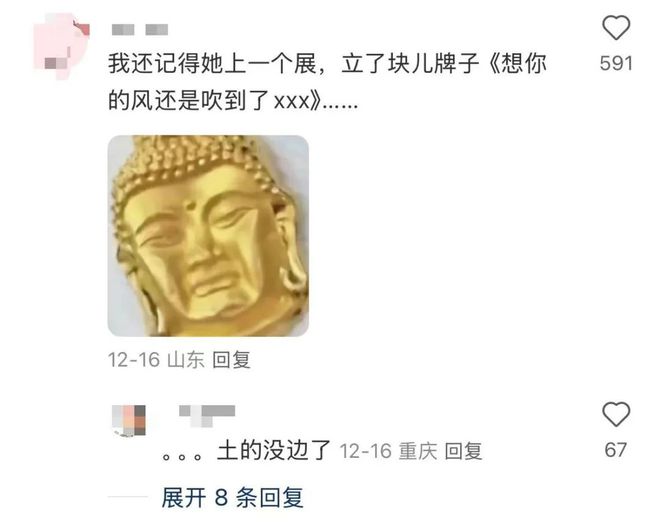The height and width of the screenshot is (524, 660).
Task: Expand the 8 hidden replies
Action: 232,497
